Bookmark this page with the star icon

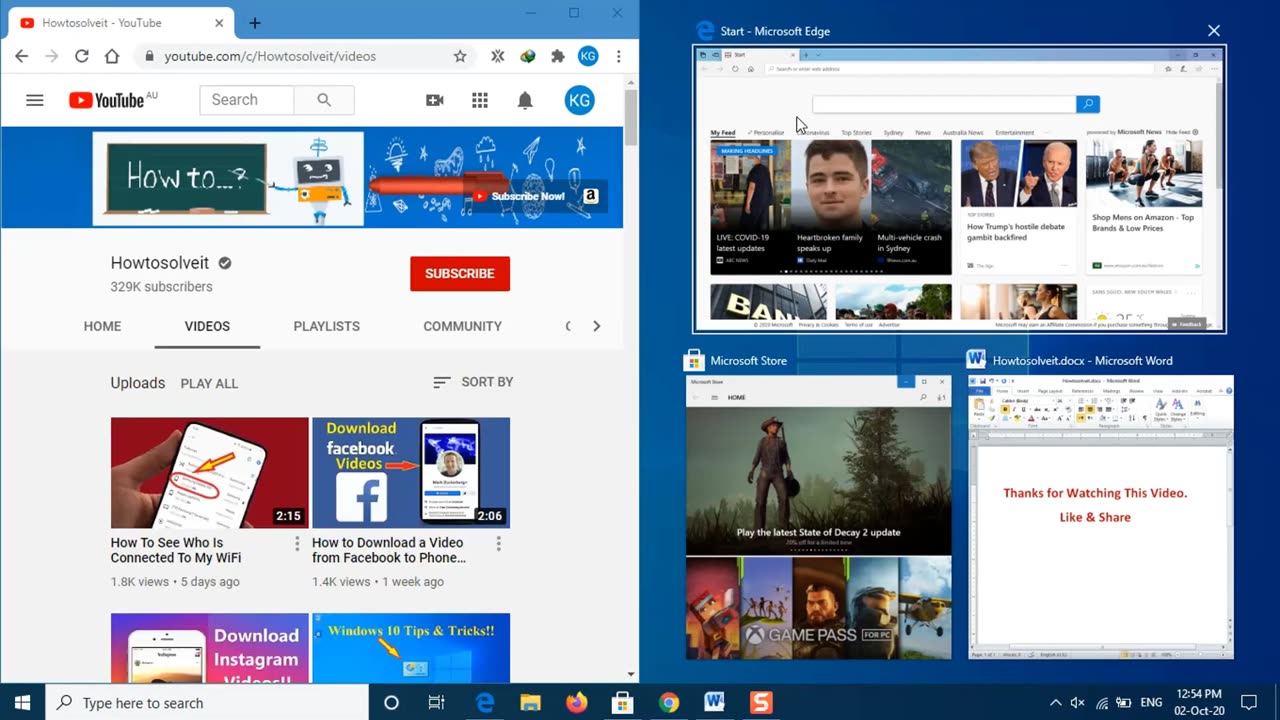(x=460, y=56)
